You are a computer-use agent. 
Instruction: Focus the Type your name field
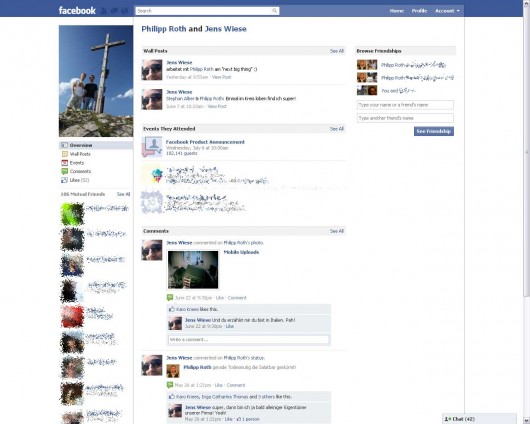[405, 105]
